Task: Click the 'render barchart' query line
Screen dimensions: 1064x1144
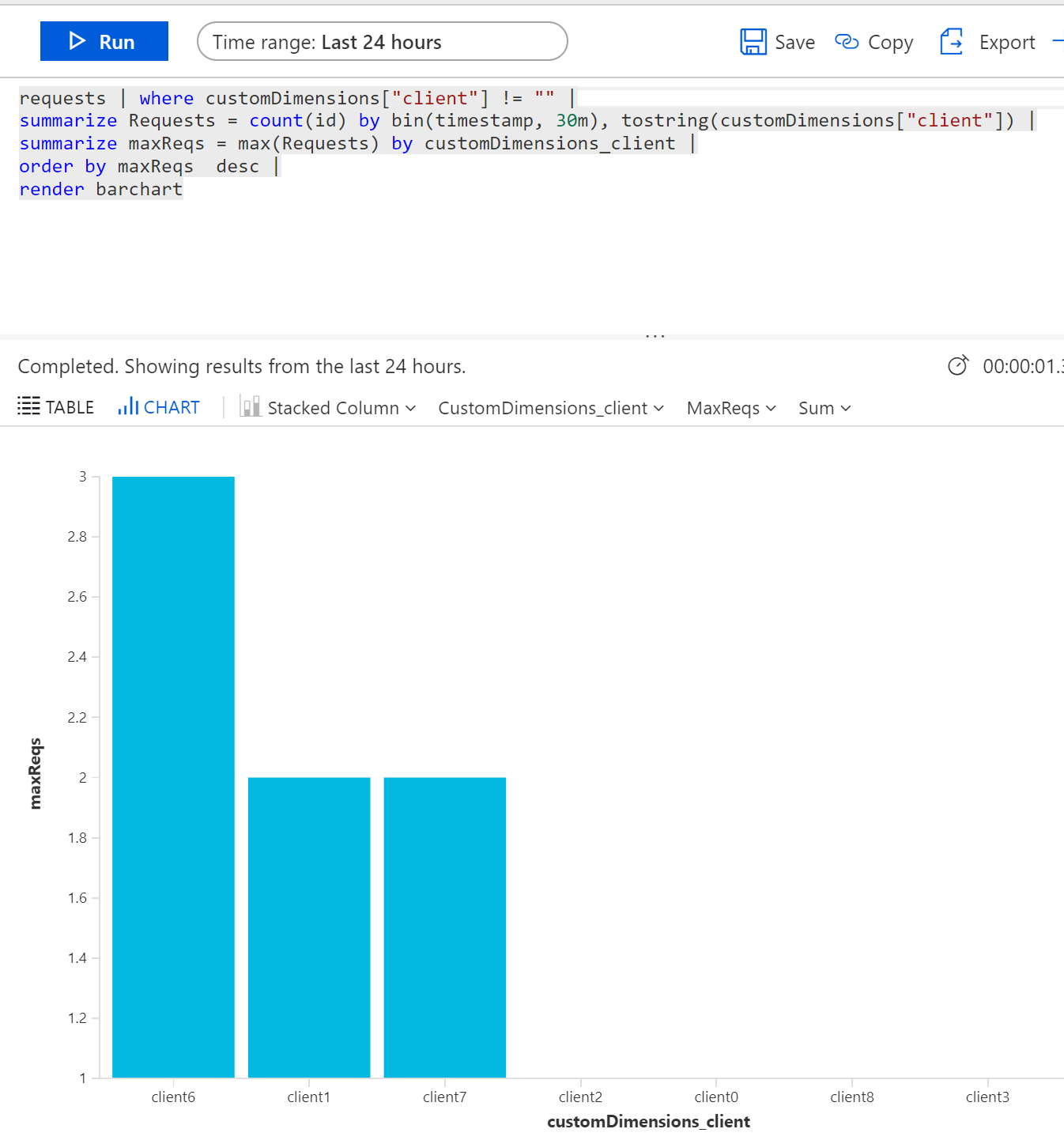Action: pos(101,189)
